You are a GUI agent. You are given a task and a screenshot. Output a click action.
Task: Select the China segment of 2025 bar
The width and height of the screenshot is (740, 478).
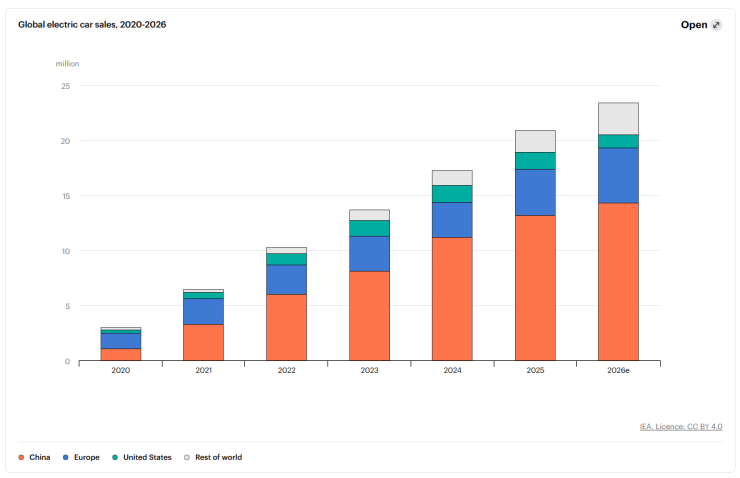535,288
